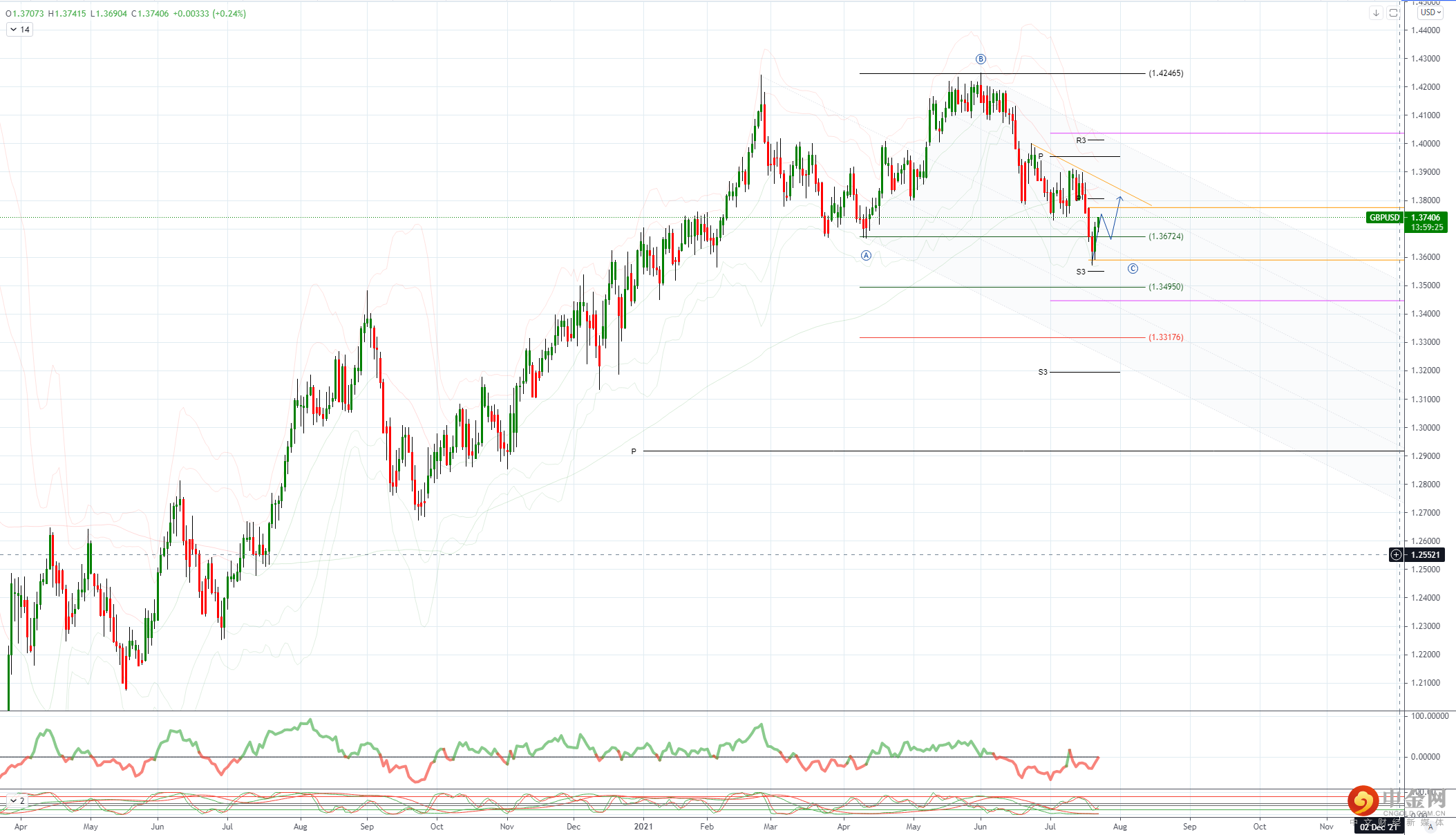Click the 1.42465 resistance level label

1166,73
